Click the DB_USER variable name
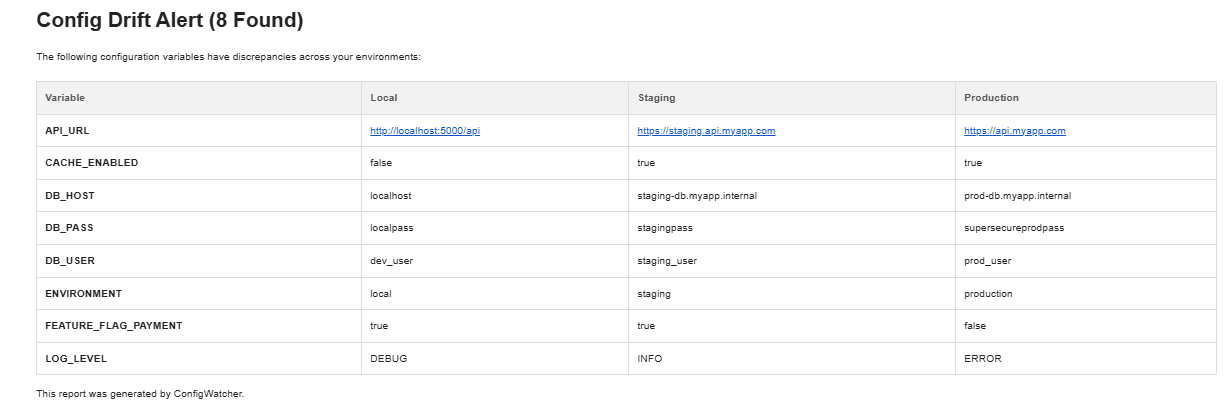 point(70,261)
